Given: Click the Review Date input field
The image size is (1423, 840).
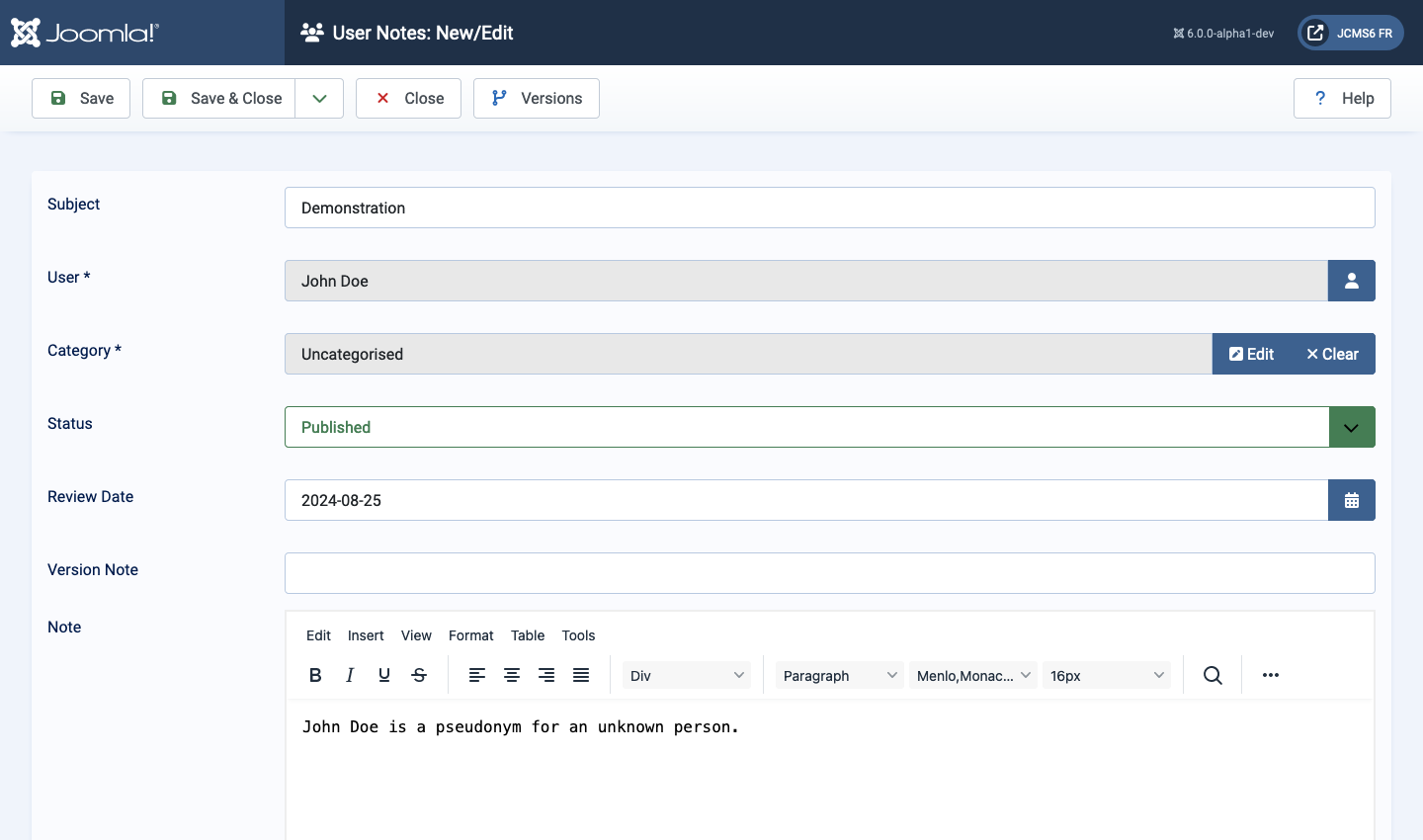Looking at the screenshot, I should coord(806,500).
